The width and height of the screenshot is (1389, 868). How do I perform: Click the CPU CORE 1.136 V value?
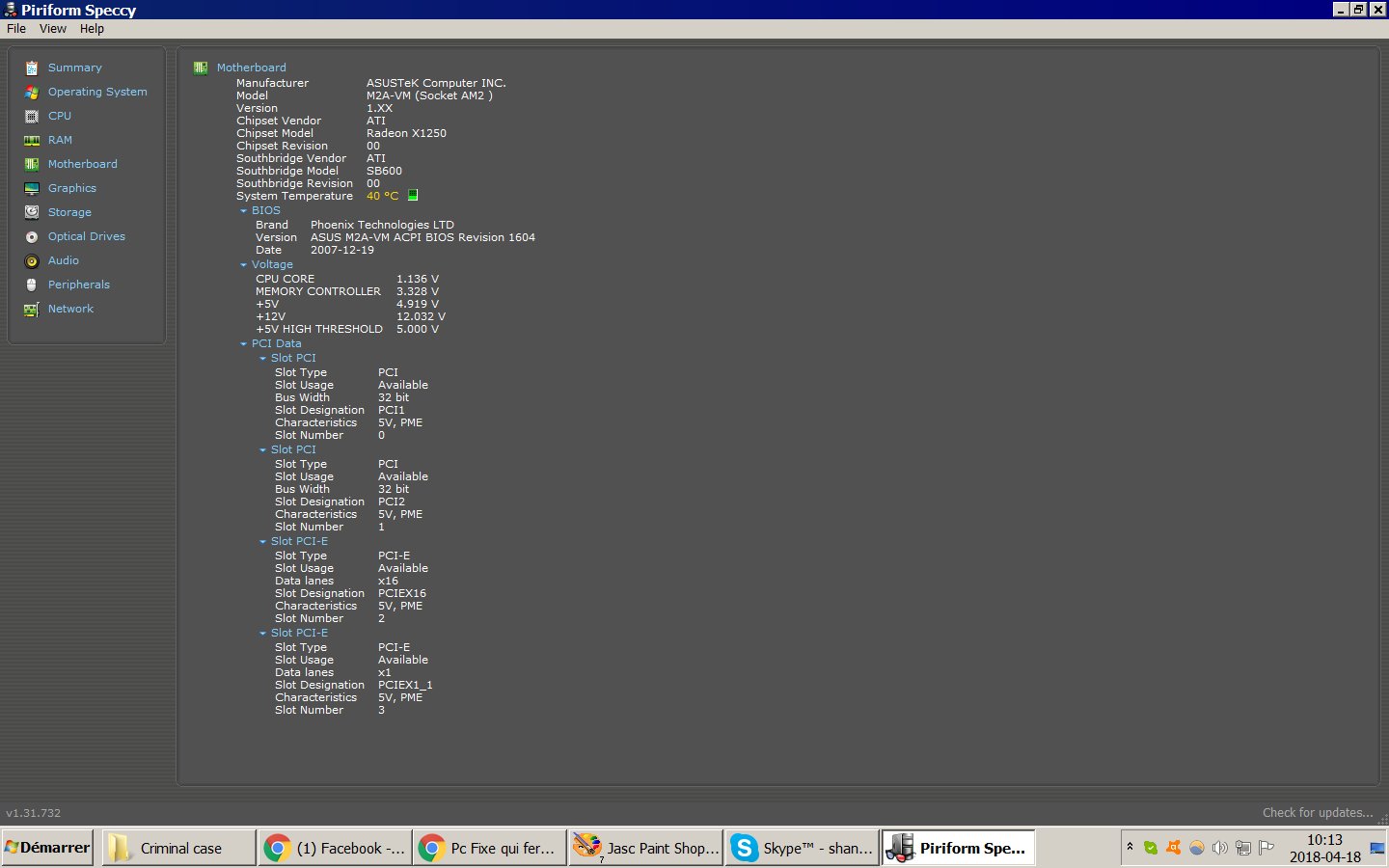coord(418,279)
